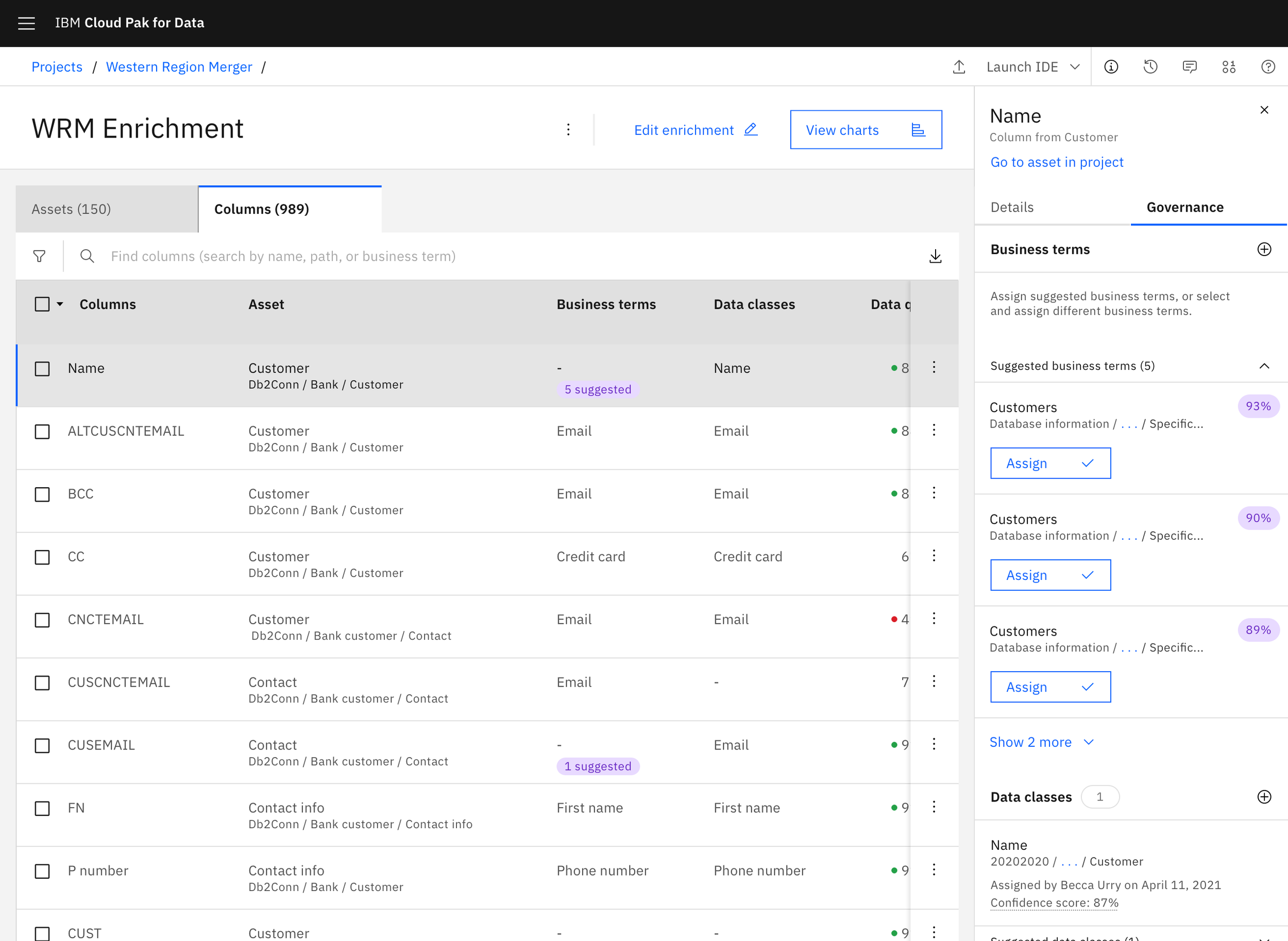Click the upload icon beside Launch IDE
Viewport: 1288px width, 941px height.
959,66
